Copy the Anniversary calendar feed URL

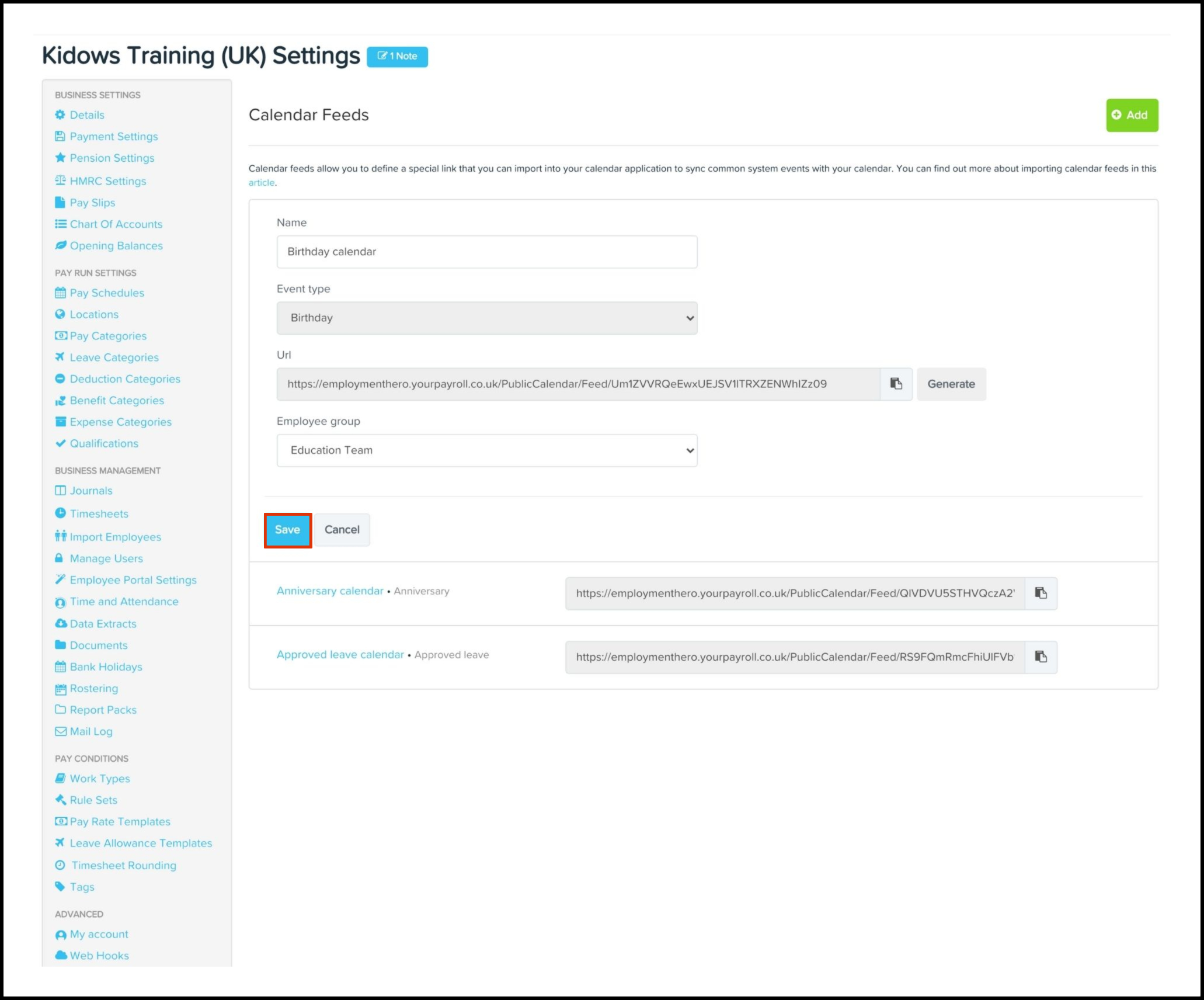[x=1041, y=593]
